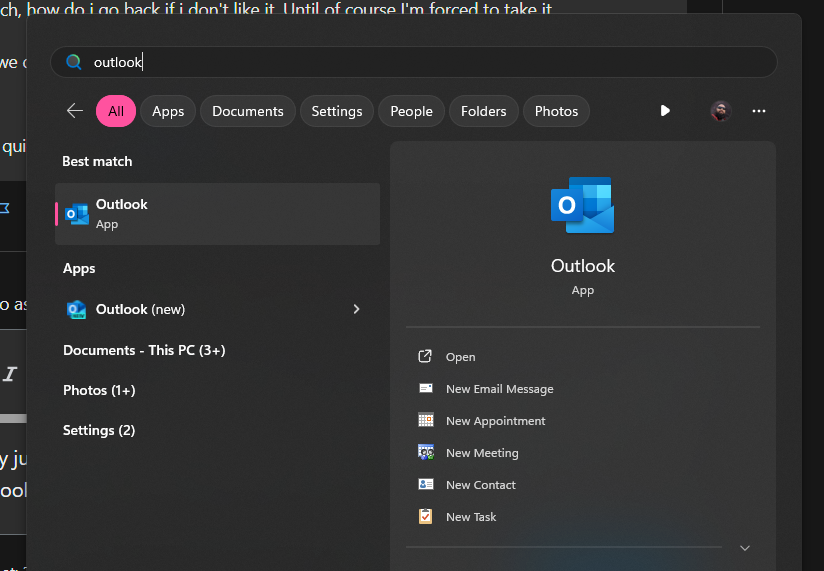Click the back arrow icon
This screenshot has height=571, width=824.
pos(75,111)
